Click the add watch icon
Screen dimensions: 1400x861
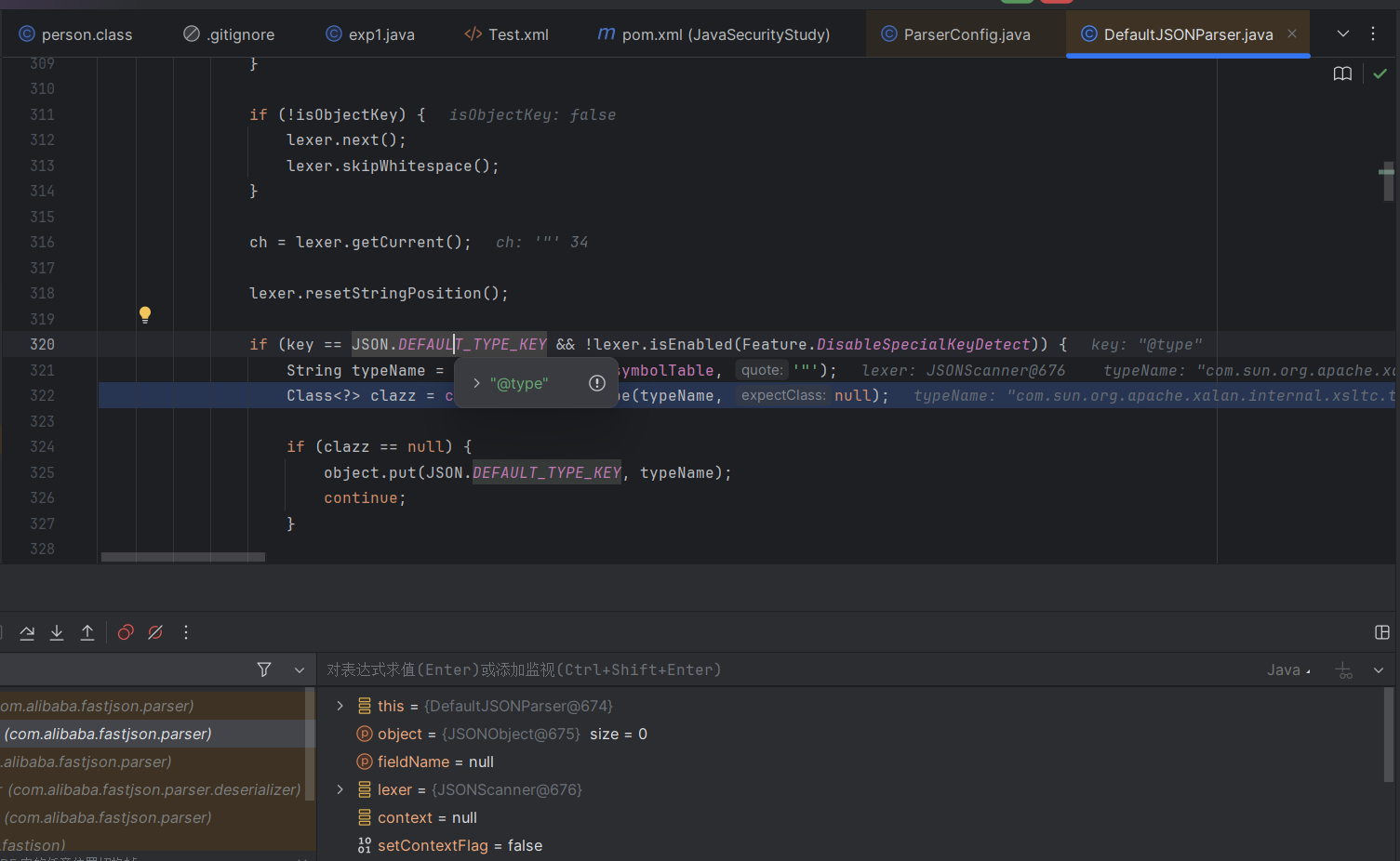coord(1344,670)
